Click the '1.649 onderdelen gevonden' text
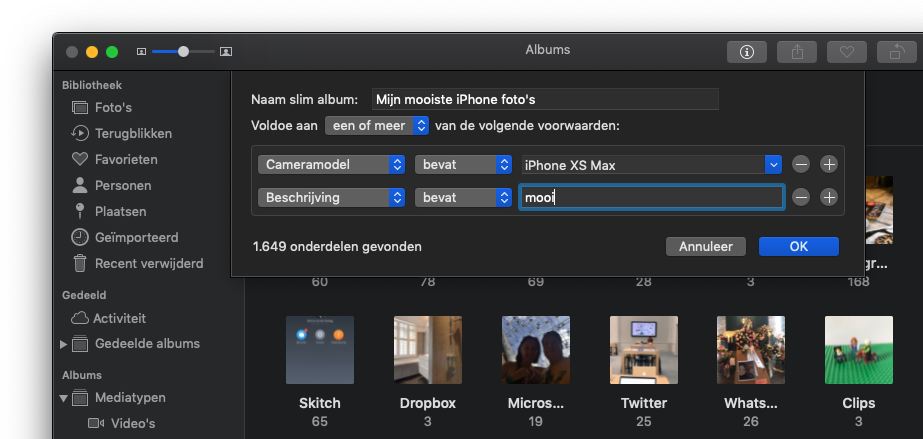 click(337, 247)
